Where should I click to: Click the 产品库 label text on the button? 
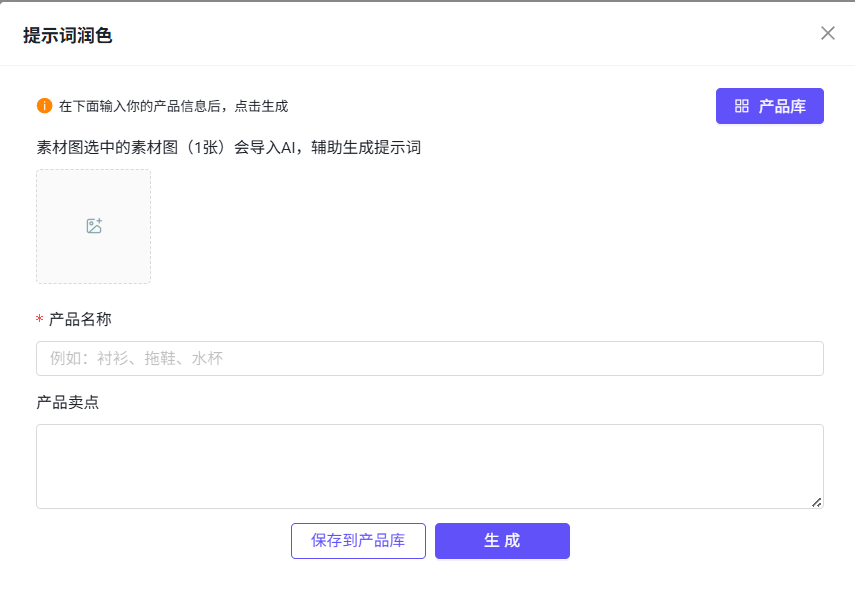click(782, 106)
